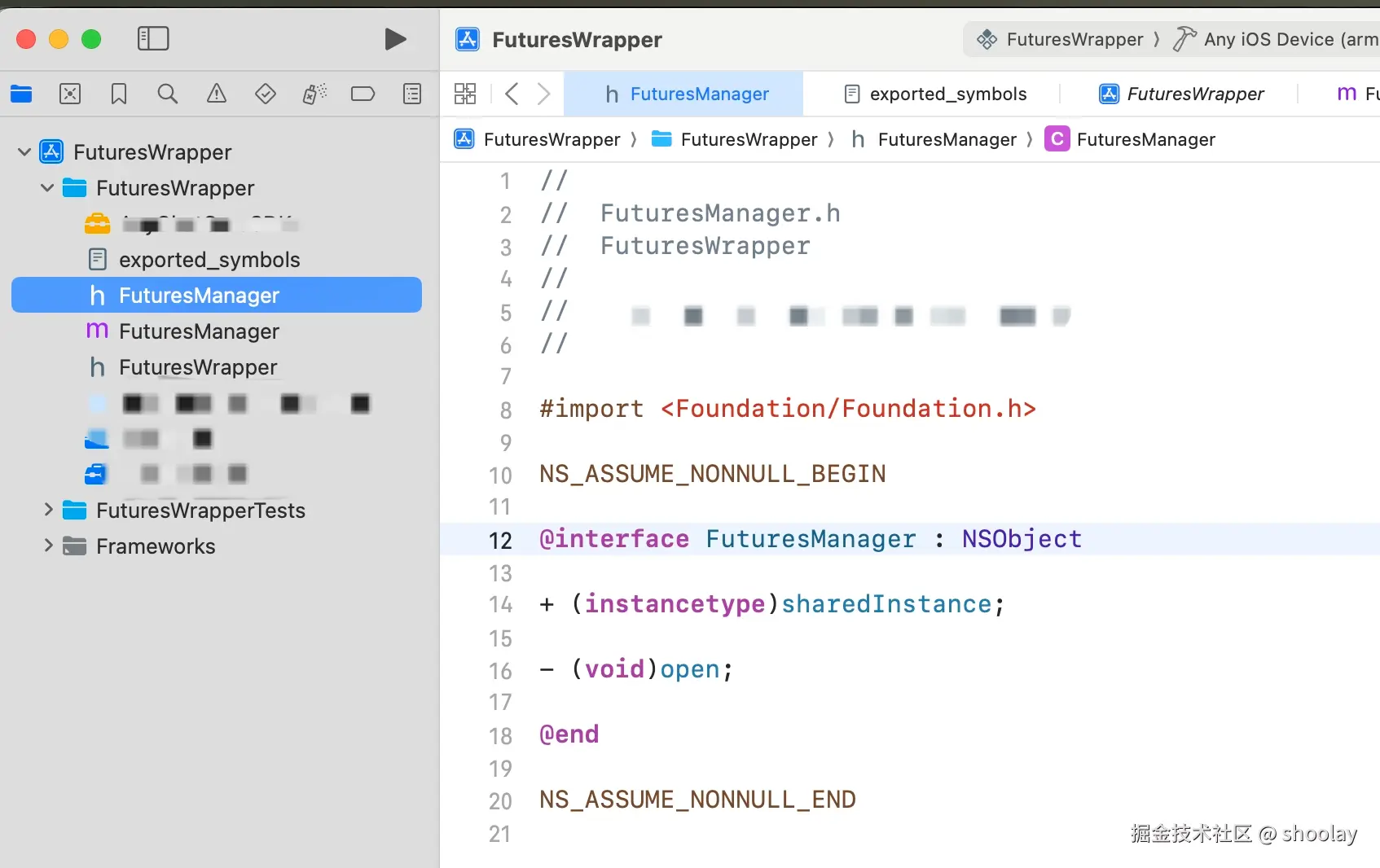Click FuturesWrapper project in jump bar
Viewport: 1380px width, 868px height.
pos(552,139)
